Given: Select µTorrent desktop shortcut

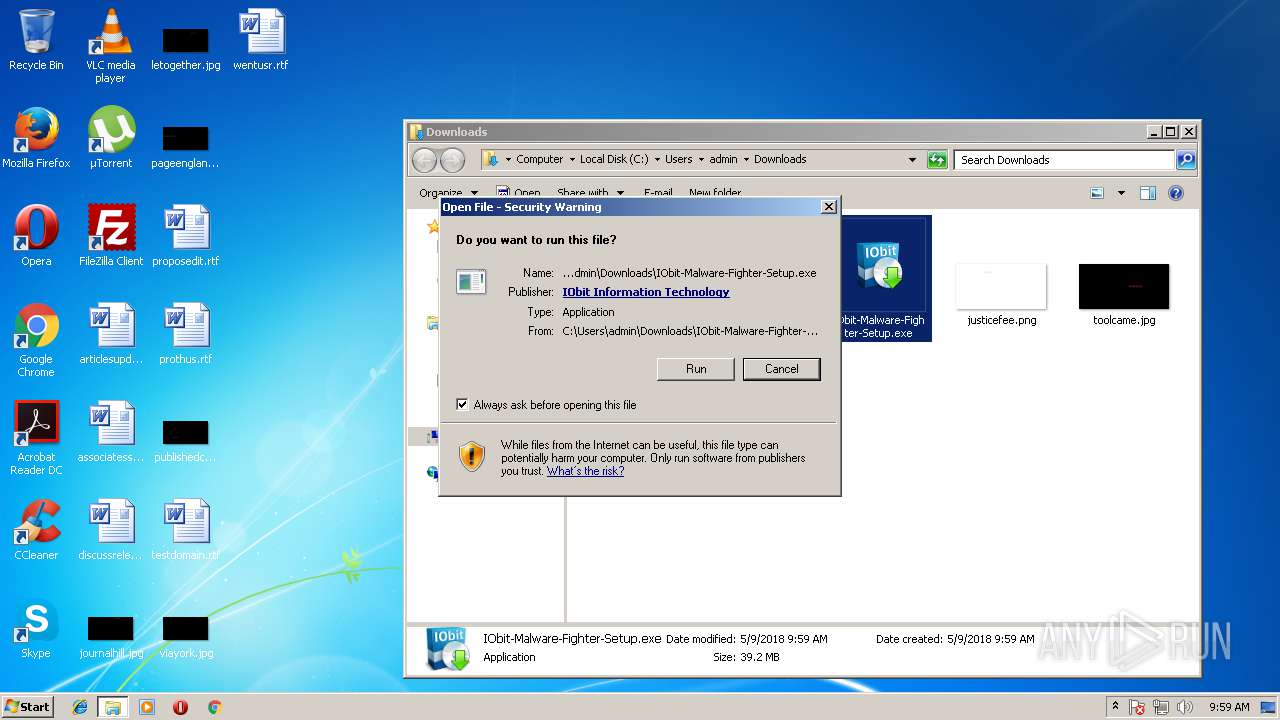Looking at the screenshot, I should (x=111, y=138).
